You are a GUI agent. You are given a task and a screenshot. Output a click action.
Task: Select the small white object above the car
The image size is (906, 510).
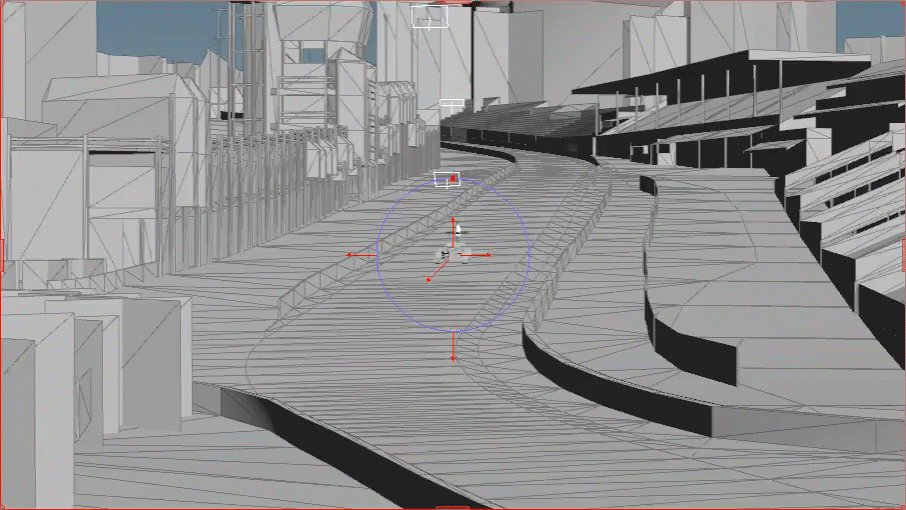(x=459, y=230)
